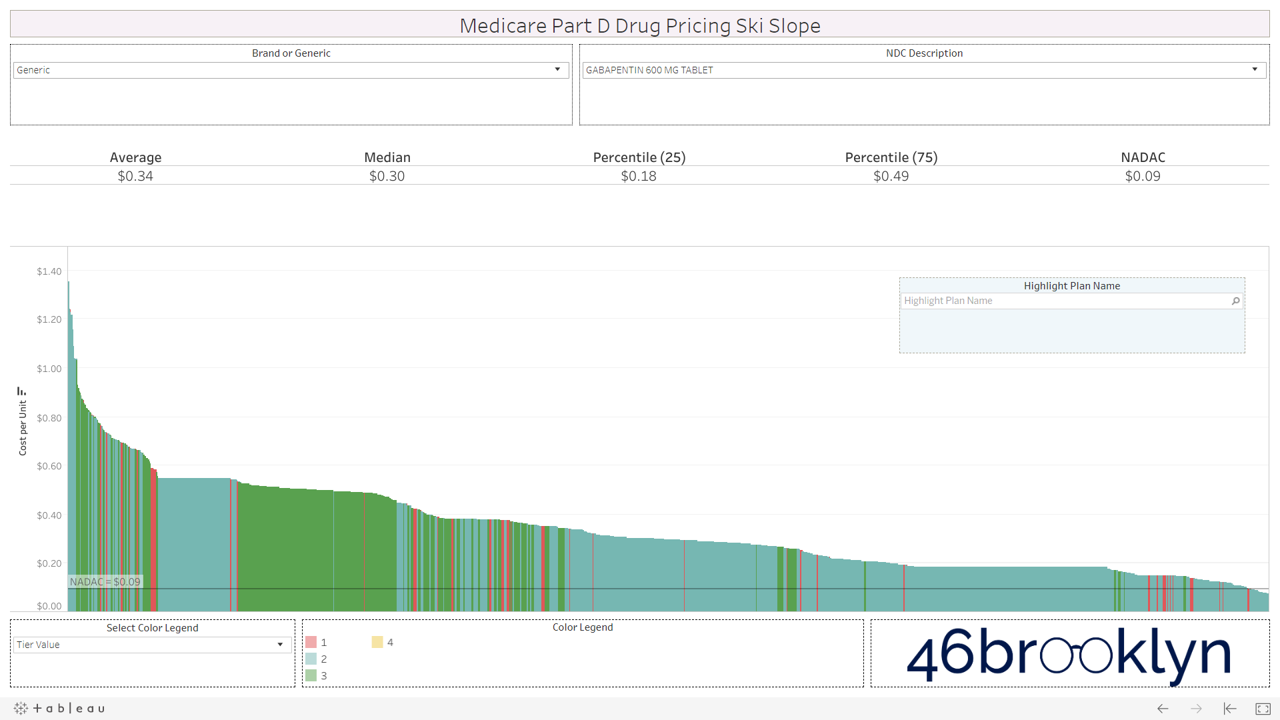1280x720 pixels.
Task: Click the Color Legend heading
Action: (583, 627)
